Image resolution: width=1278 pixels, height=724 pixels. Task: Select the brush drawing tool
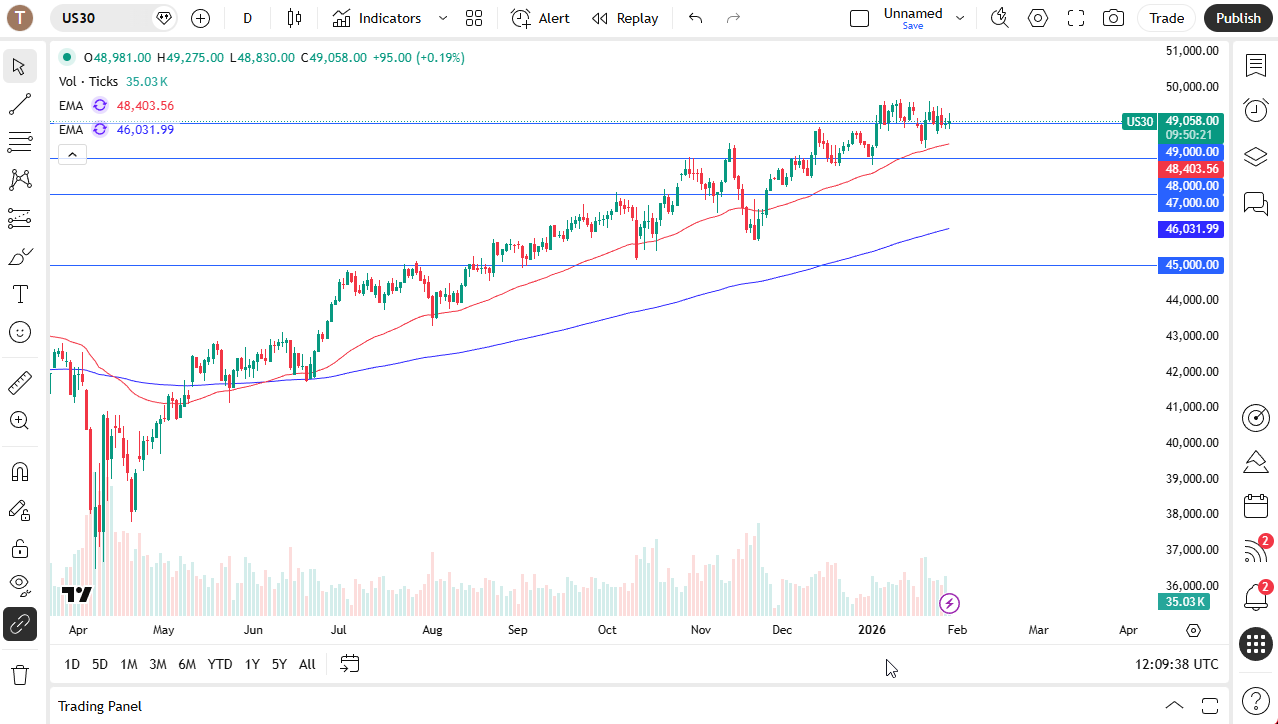(19, 257)
